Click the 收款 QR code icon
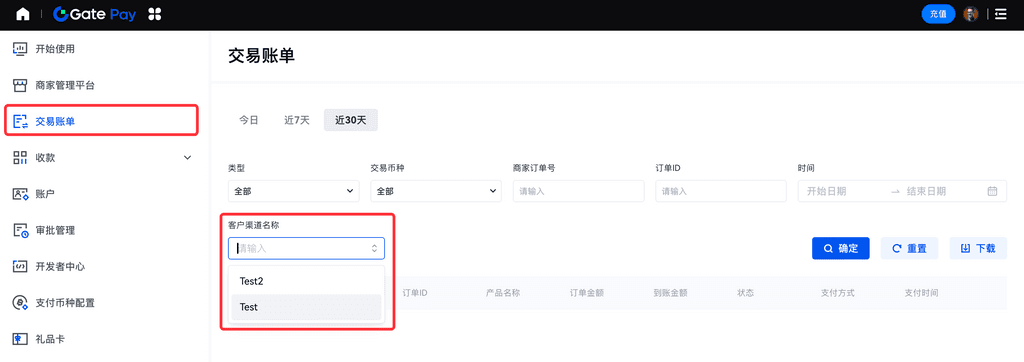The width and height of the screenshot is (1024, 362). pos(21,157)
